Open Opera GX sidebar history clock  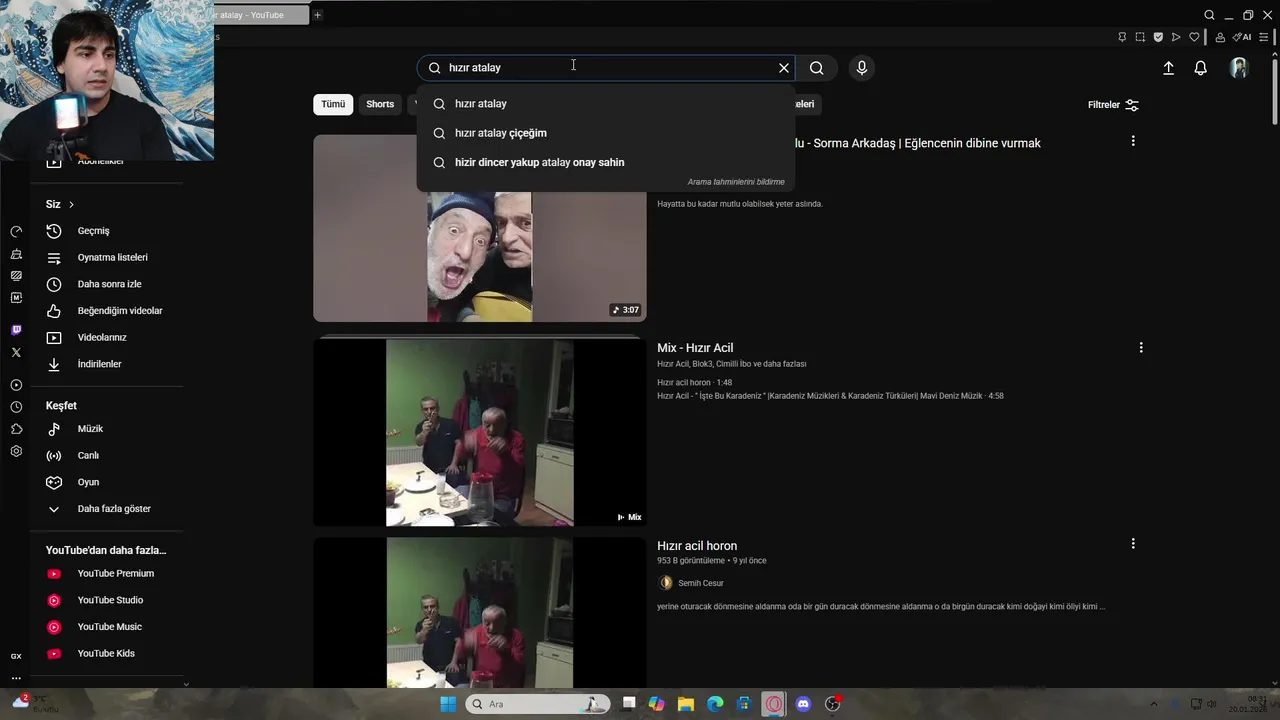(x=16, y=407)
